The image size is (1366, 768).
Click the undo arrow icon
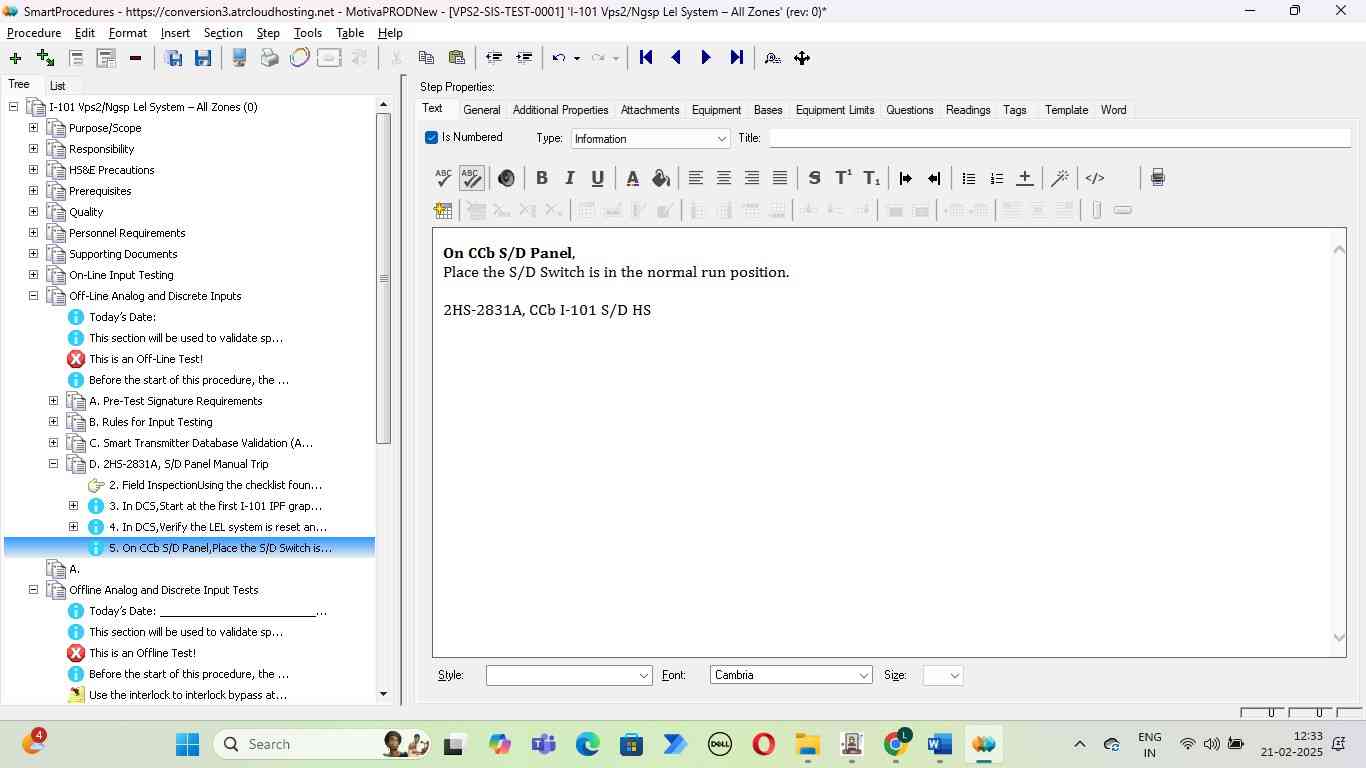tap(559, 58)
